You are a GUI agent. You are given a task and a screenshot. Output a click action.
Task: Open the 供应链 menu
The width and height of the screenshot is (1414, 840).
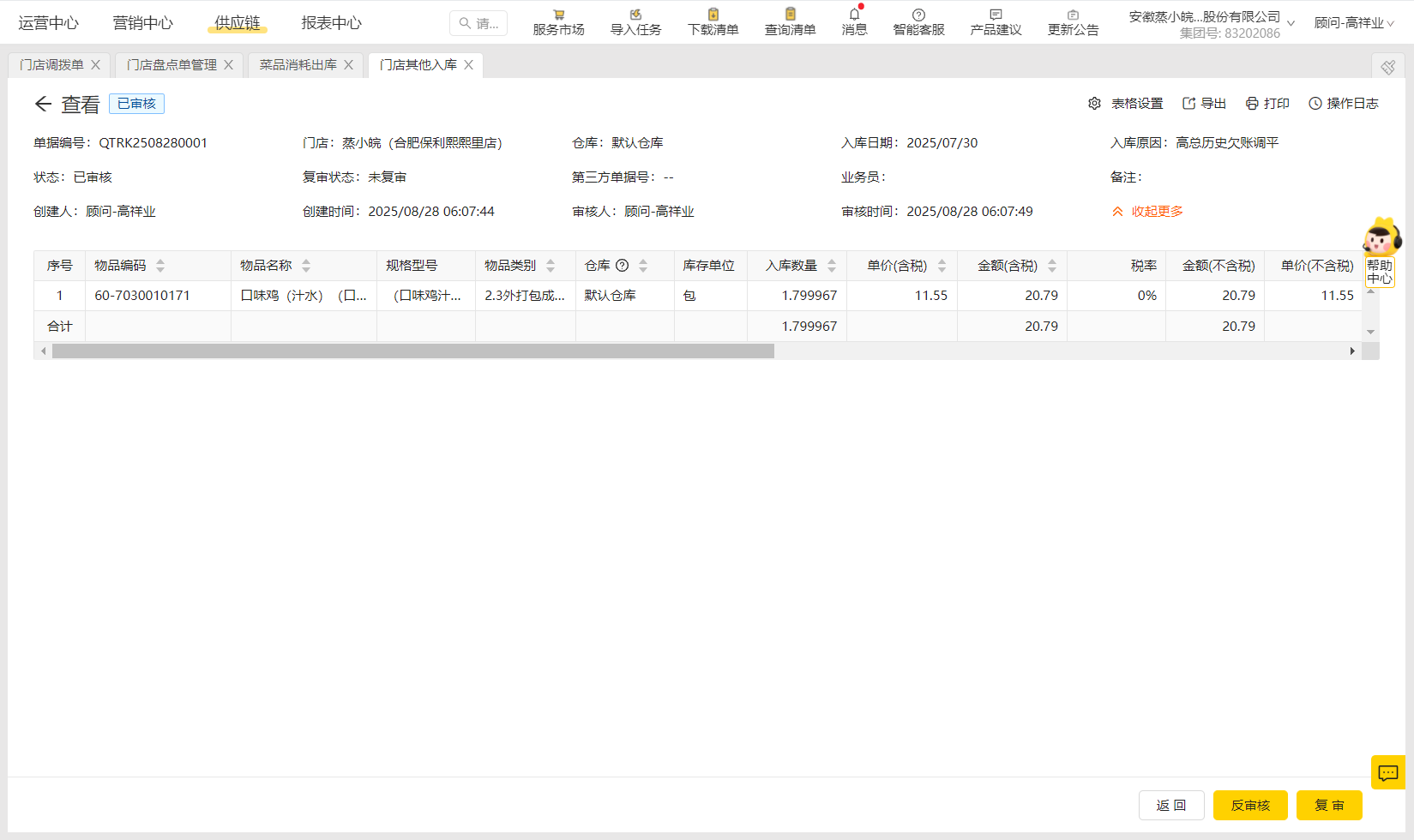[x=237, y=23]
